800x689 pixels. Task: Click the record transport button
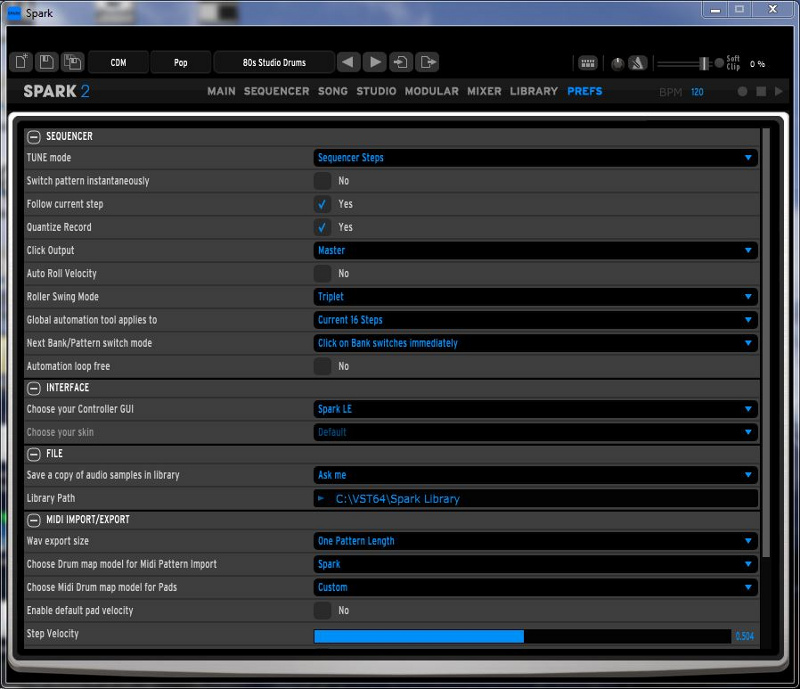pyautogui.click(x=742, y=91)
